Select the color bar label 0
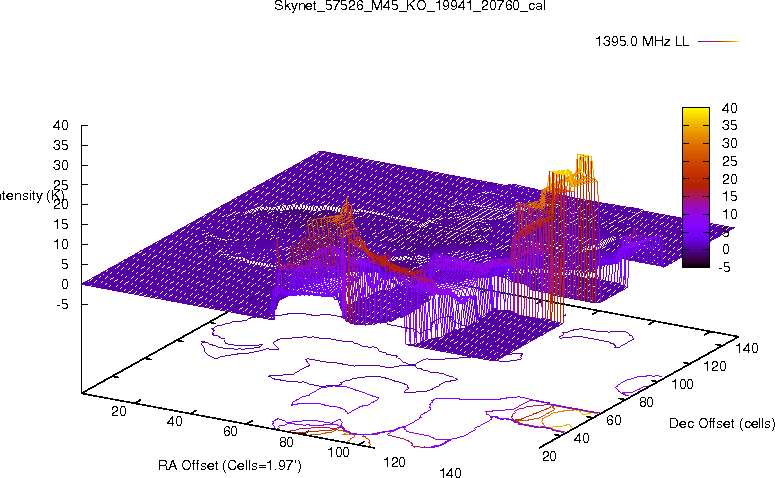Viewport: 775px width, 478px height. point(726,249)
